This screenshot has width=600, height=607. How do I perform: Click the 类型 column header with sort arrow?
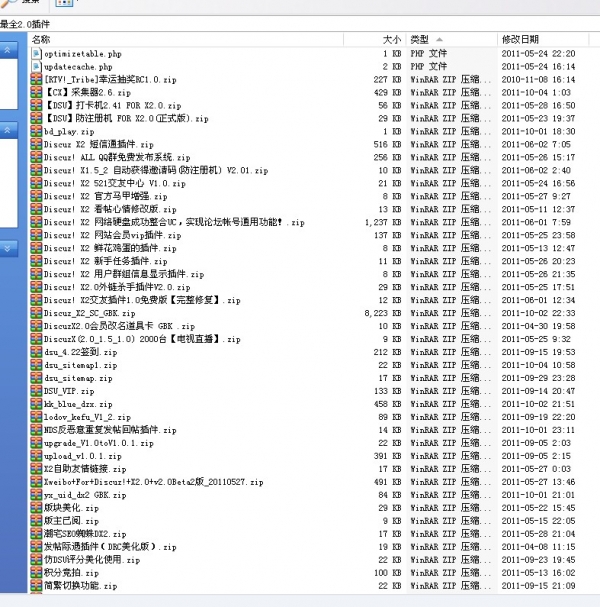click(451, 39)
